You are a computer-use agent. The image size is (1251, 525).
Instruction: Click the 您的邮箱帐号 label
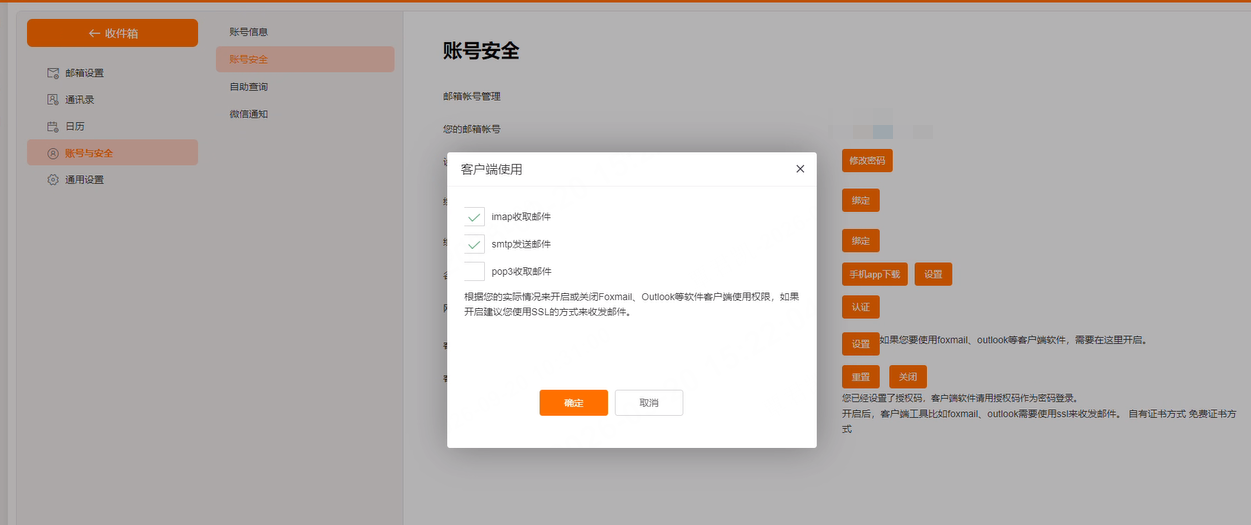472,130
